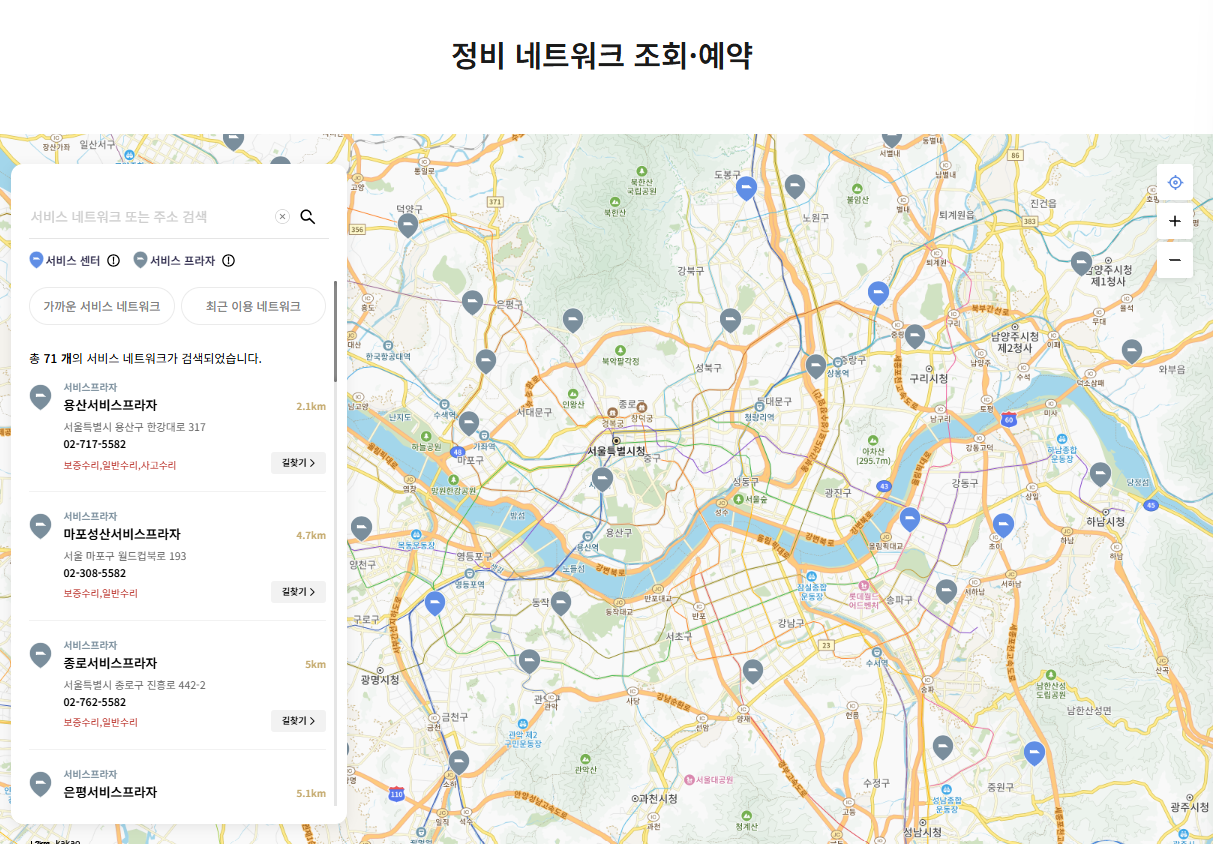
Task: Select 종로서비스프라자 in the list
Action: pos(110,664)
